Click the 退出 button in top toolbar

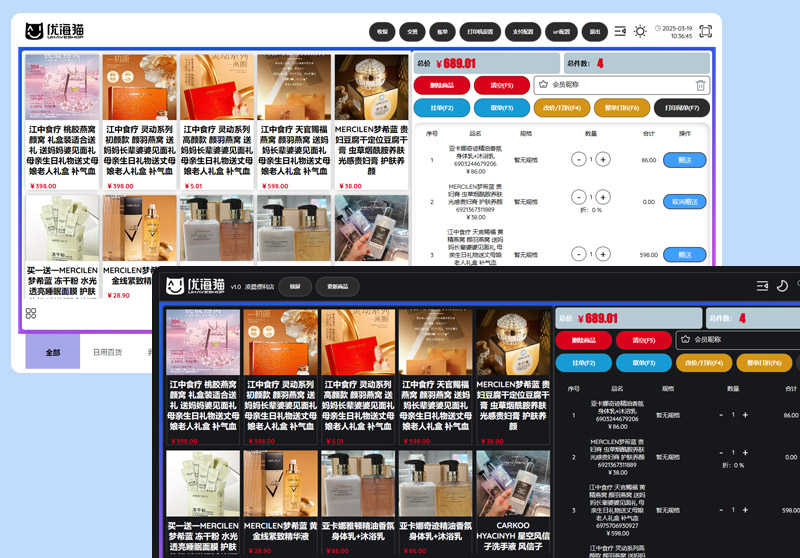(595, 31)
